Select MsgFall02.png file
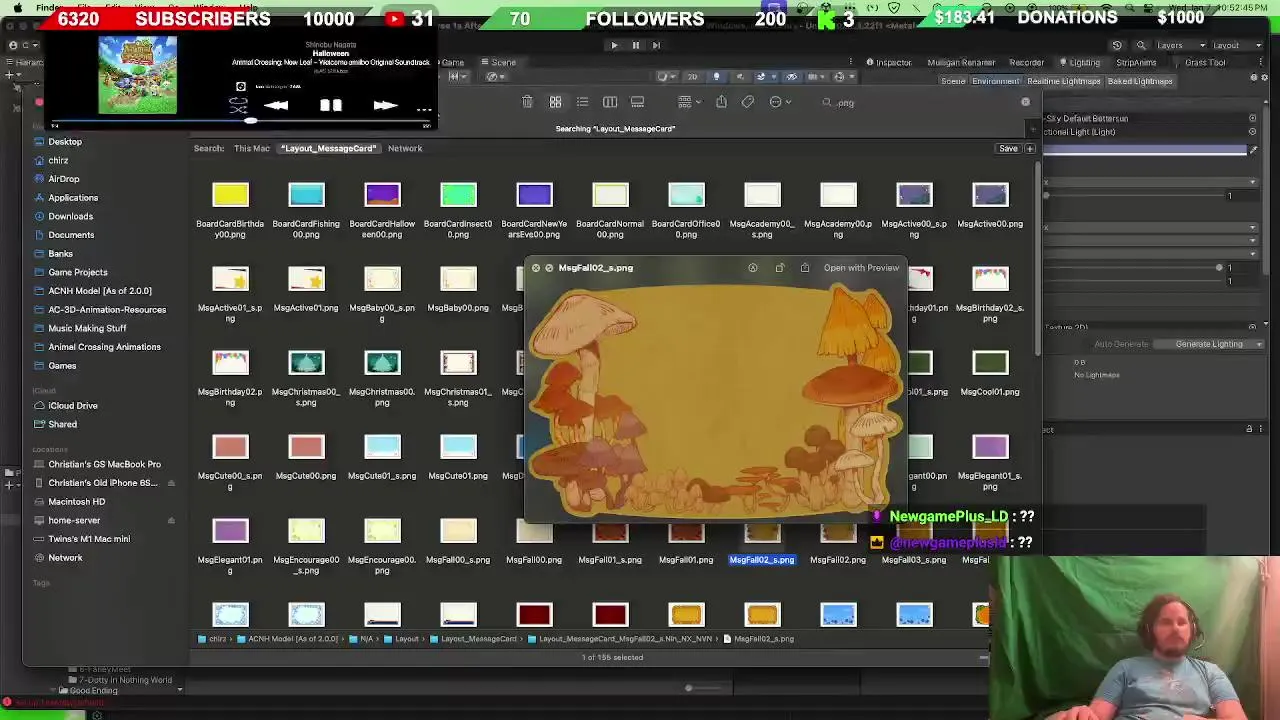This screenshot has width=1280, height=720. pyautogui.click(x=838, y=560)
